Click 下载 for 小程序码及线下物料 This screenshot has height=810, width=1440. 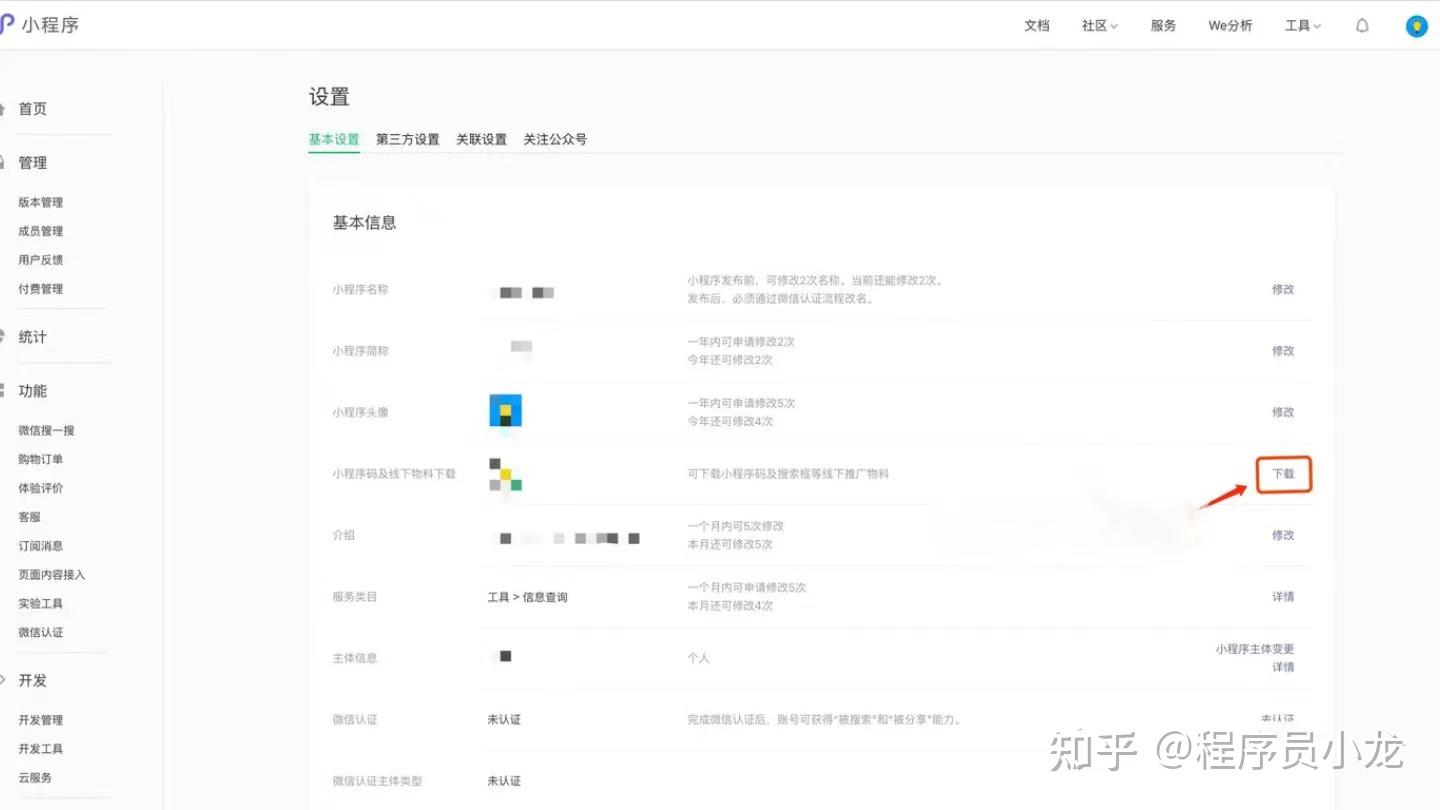pyautogui.click(x=1283, y=474)
